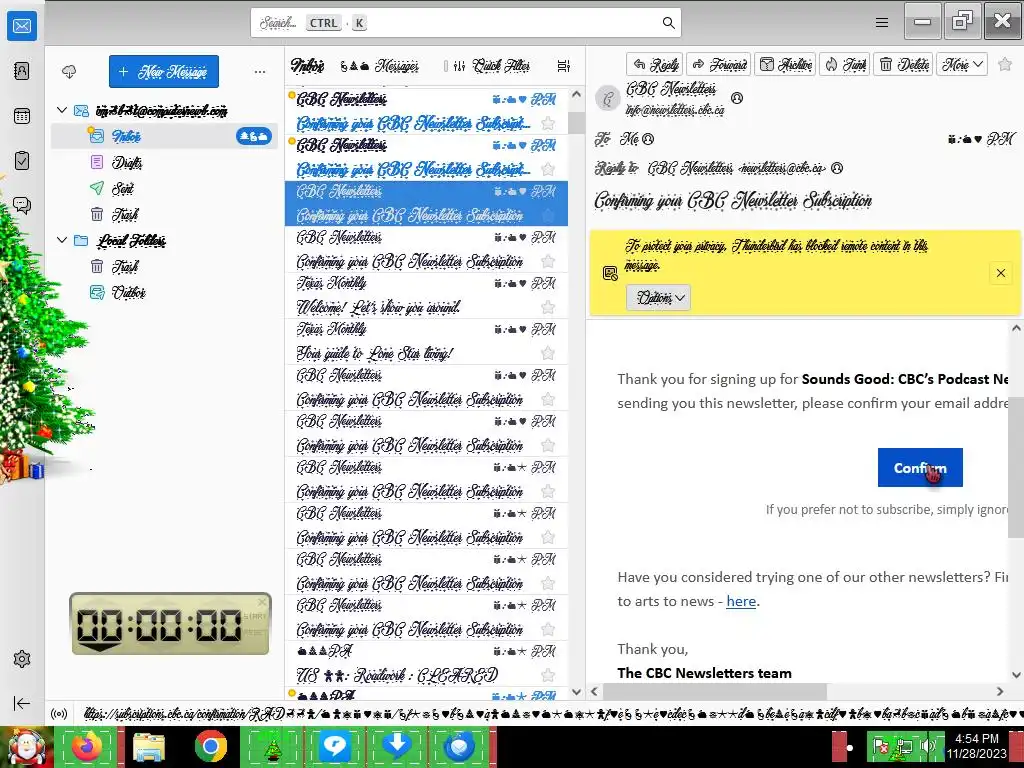
Task: Close the countdown timer widget
Action: pos(262,602)
